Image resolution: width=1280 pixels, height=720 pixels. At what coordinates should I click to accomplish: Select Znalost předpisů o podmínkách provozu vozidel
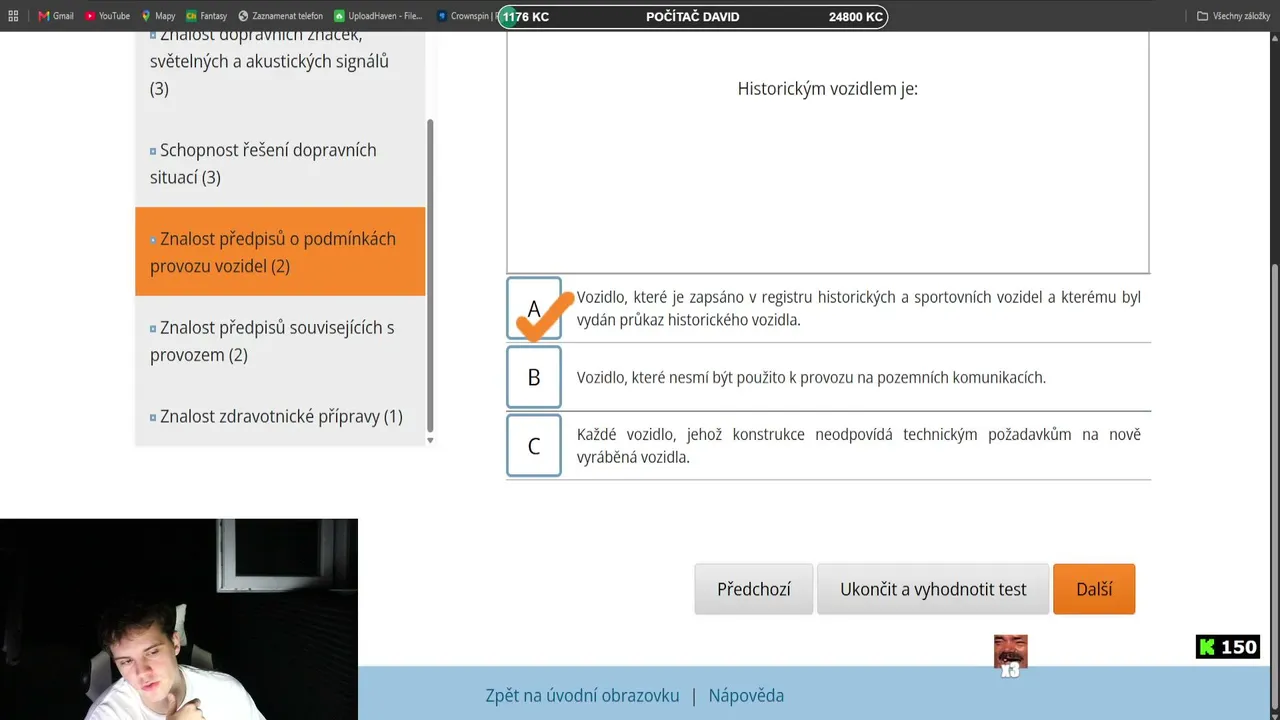280,252
